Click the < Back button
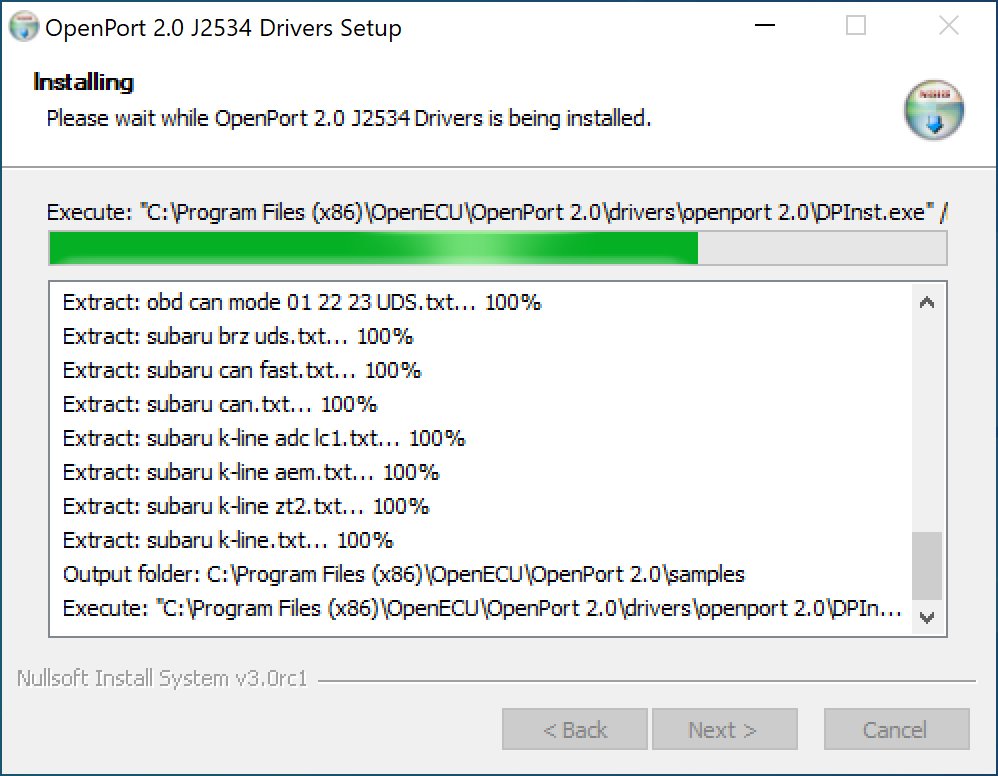 tap(575, 730)
